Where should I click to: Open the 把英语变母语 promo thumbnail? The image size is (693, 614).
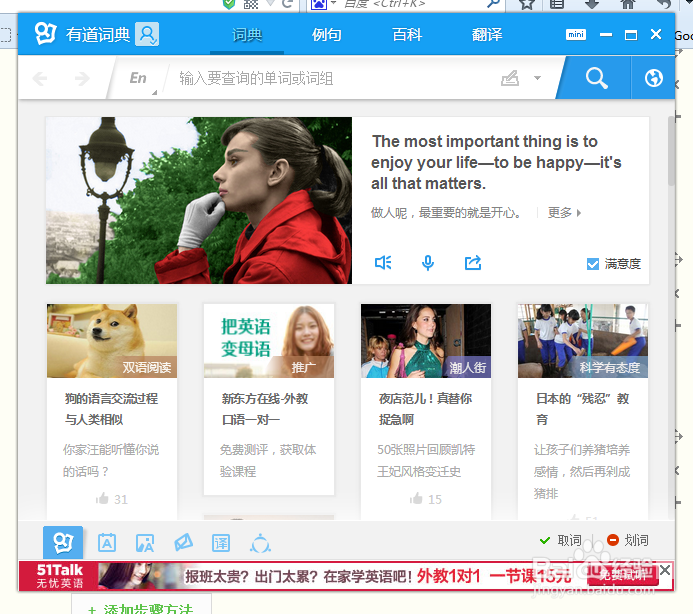point(269,340)
